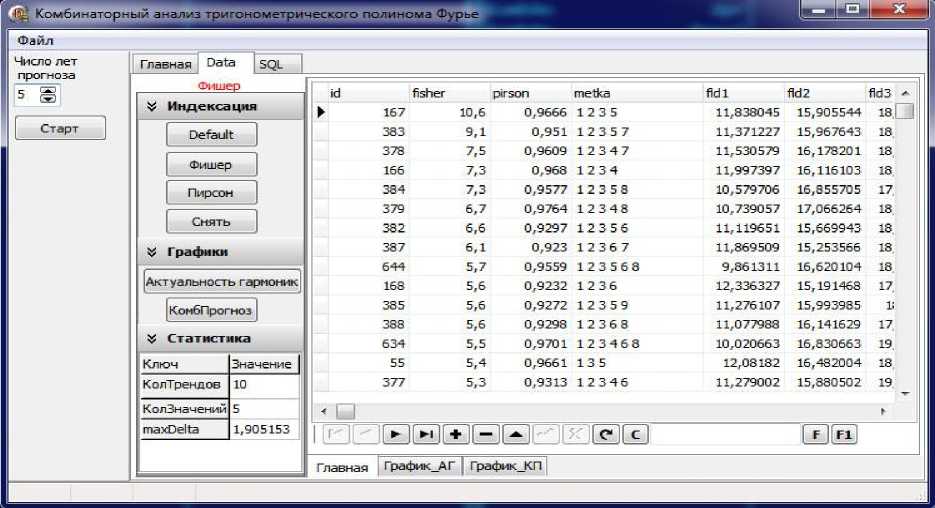Collapse the Графики section
935x508 pixels.
[153, 252]
